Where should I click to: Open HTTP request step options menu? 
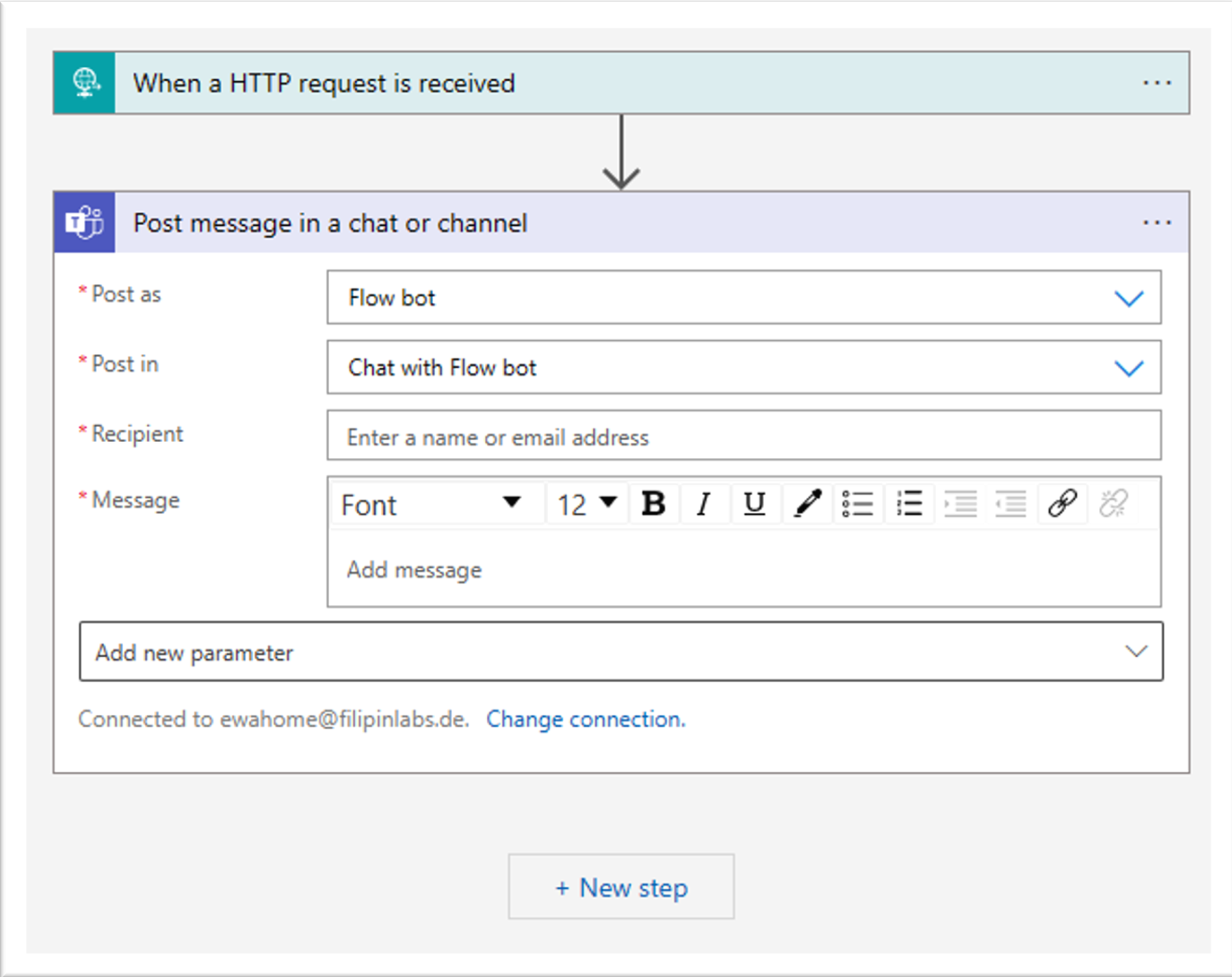click(x=1157, y=83)
